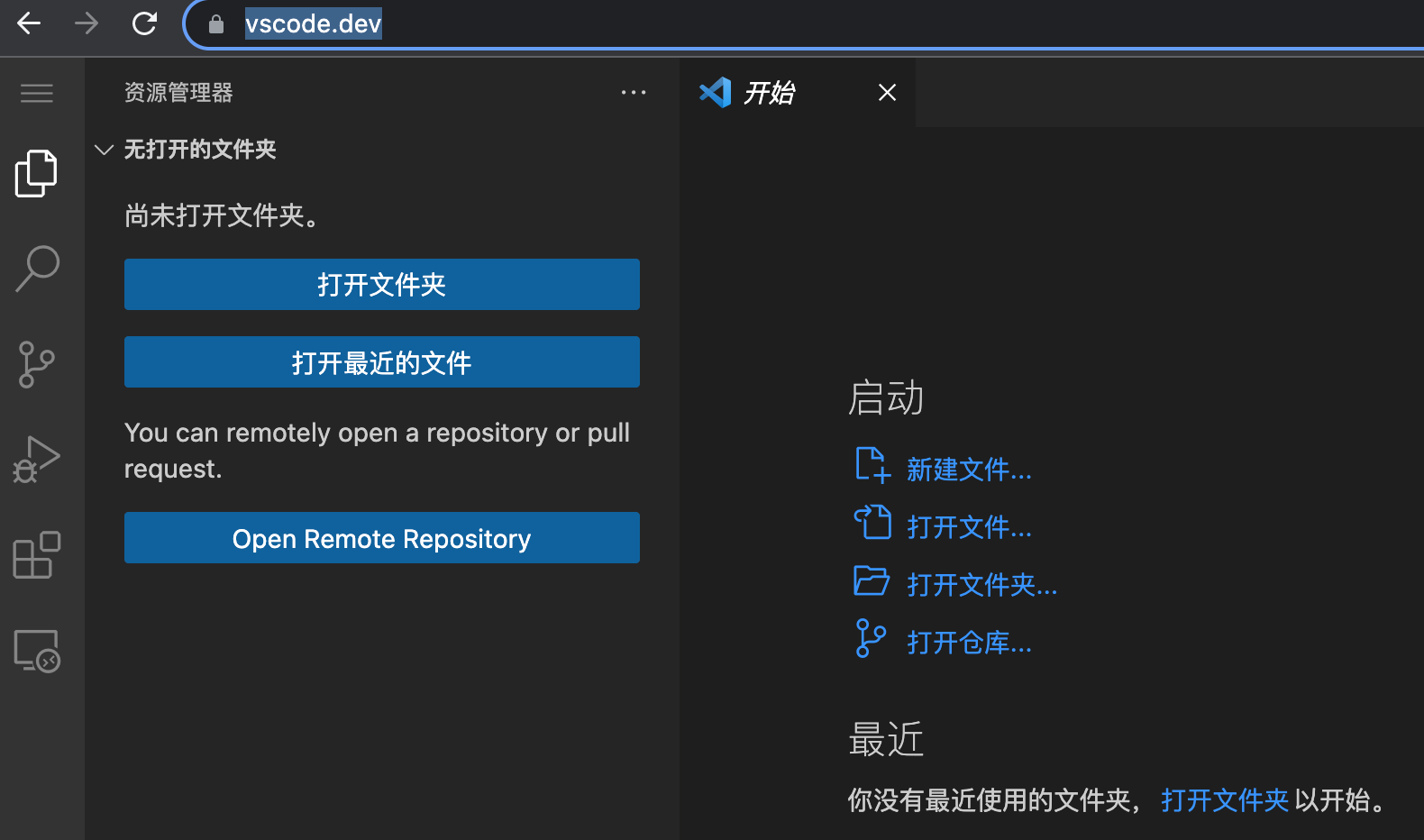Open Run and Debug view

36,460
